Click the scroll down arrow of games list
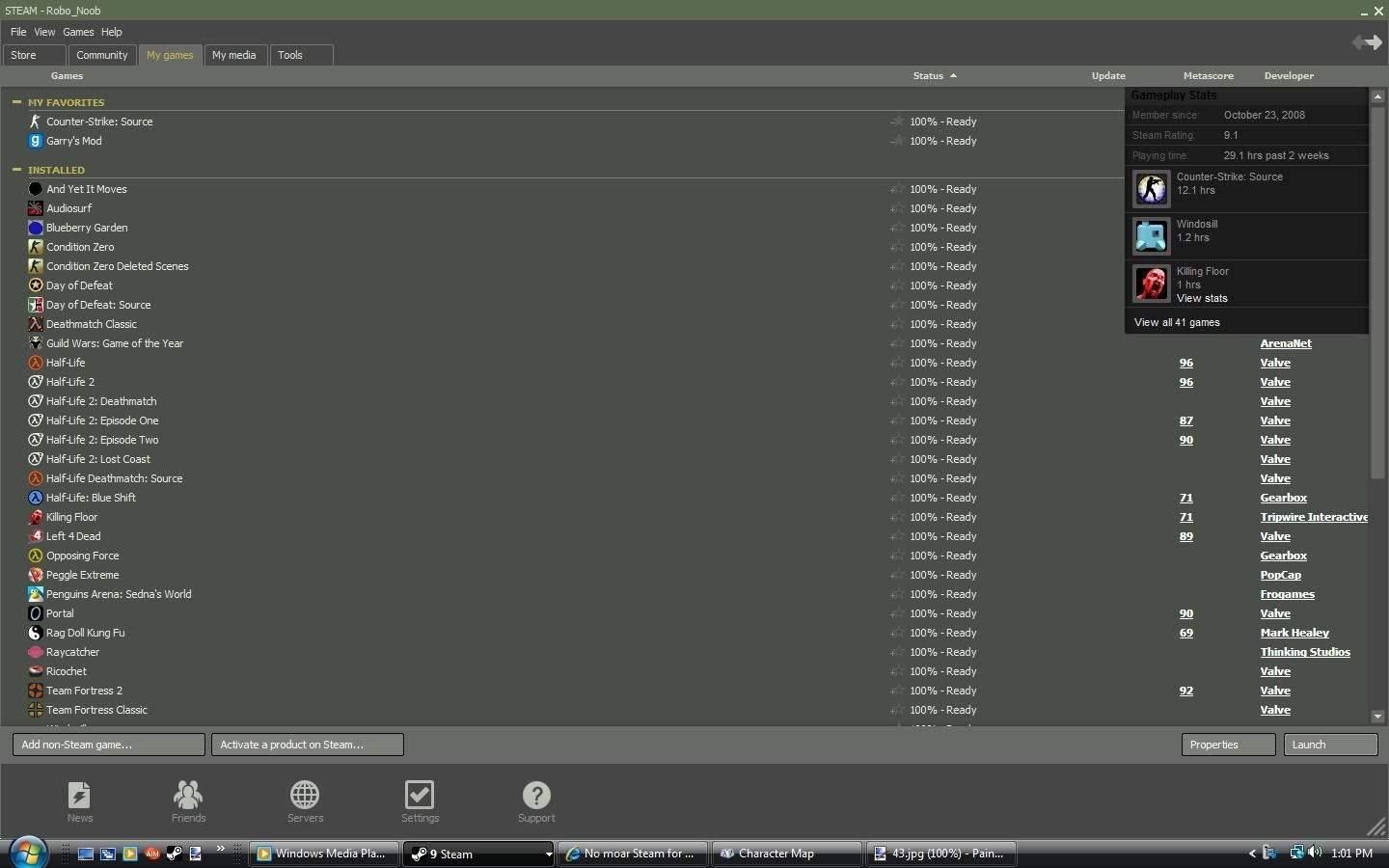The image size is (1389, 868). coord(1377,717)
